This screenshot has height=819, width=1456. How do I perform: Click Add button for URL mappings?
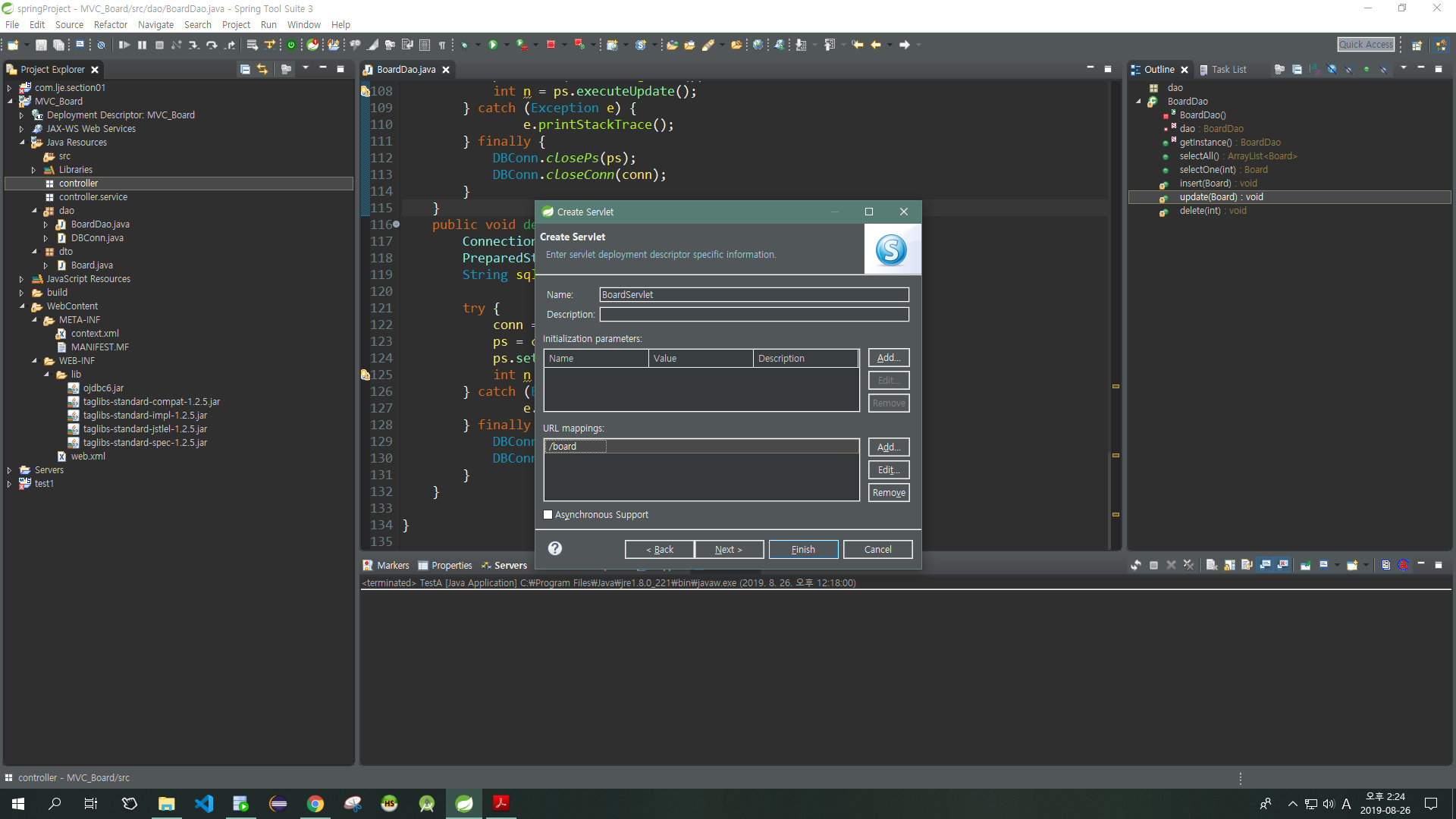[888, 447]
